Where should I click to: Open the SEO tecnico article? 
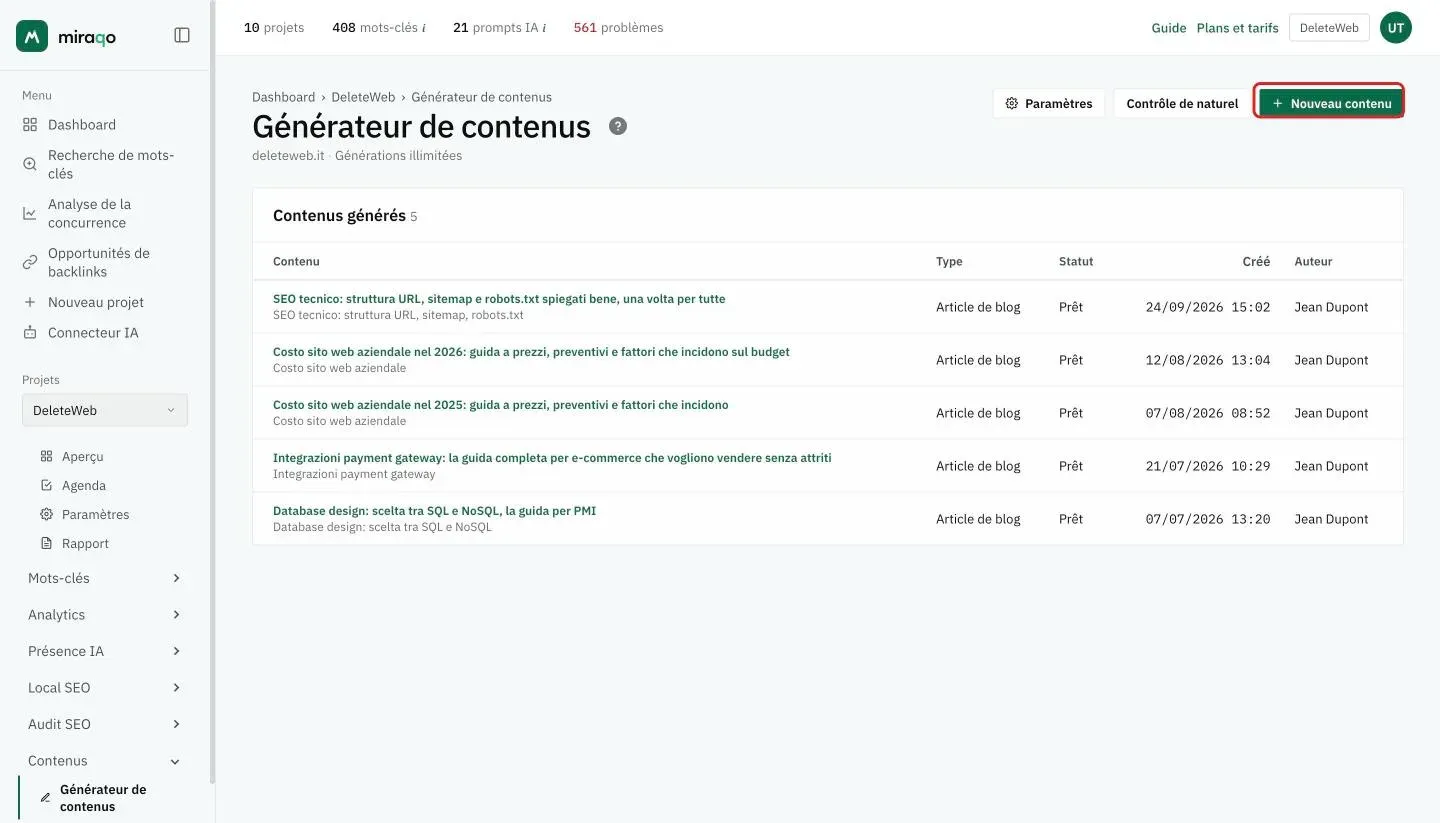pyautogui.click(x=499, y=299)
